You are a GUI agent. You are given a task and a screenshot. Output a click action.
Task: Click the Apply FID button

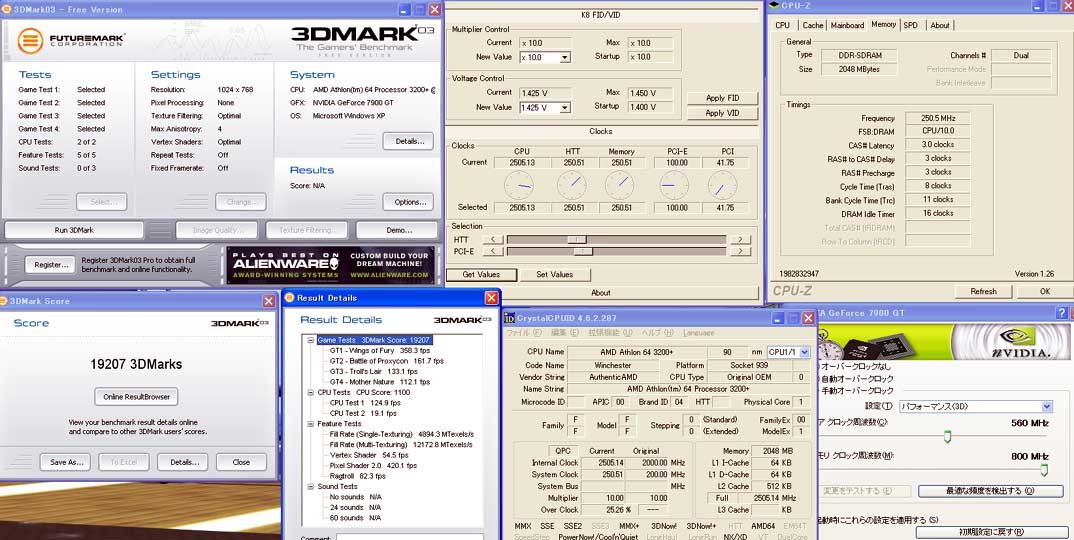pos(722,98)
